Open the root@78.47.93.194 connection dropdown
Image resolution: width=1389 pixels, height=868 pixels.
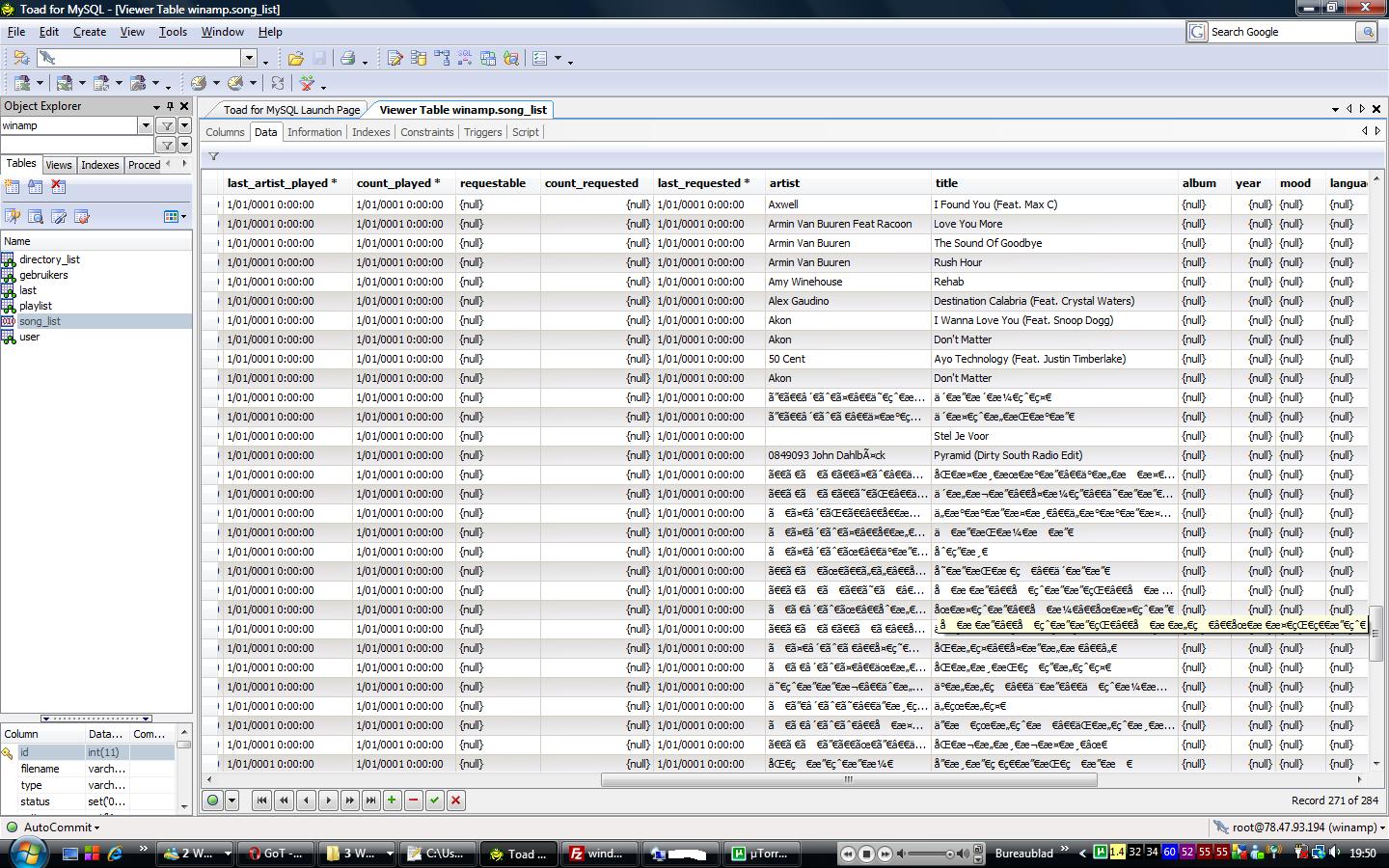(1382, 827)
